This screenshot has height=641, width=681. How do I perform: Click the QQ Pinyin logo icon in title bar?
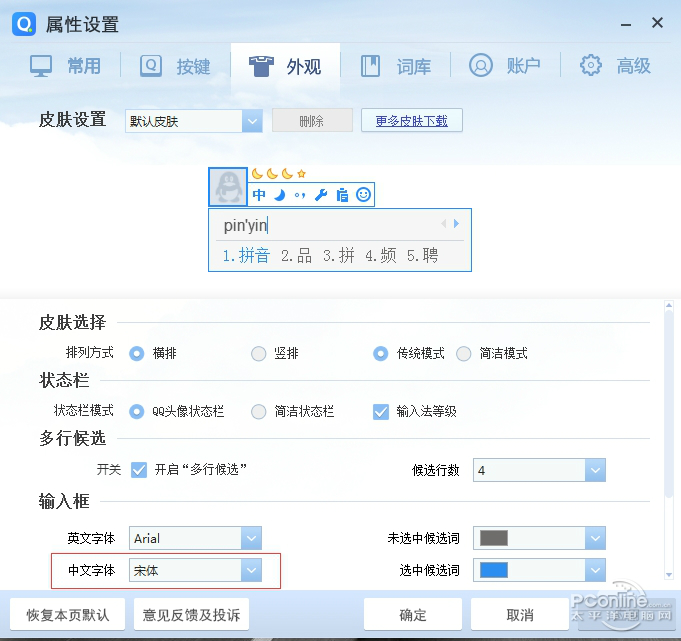[24, 24]
